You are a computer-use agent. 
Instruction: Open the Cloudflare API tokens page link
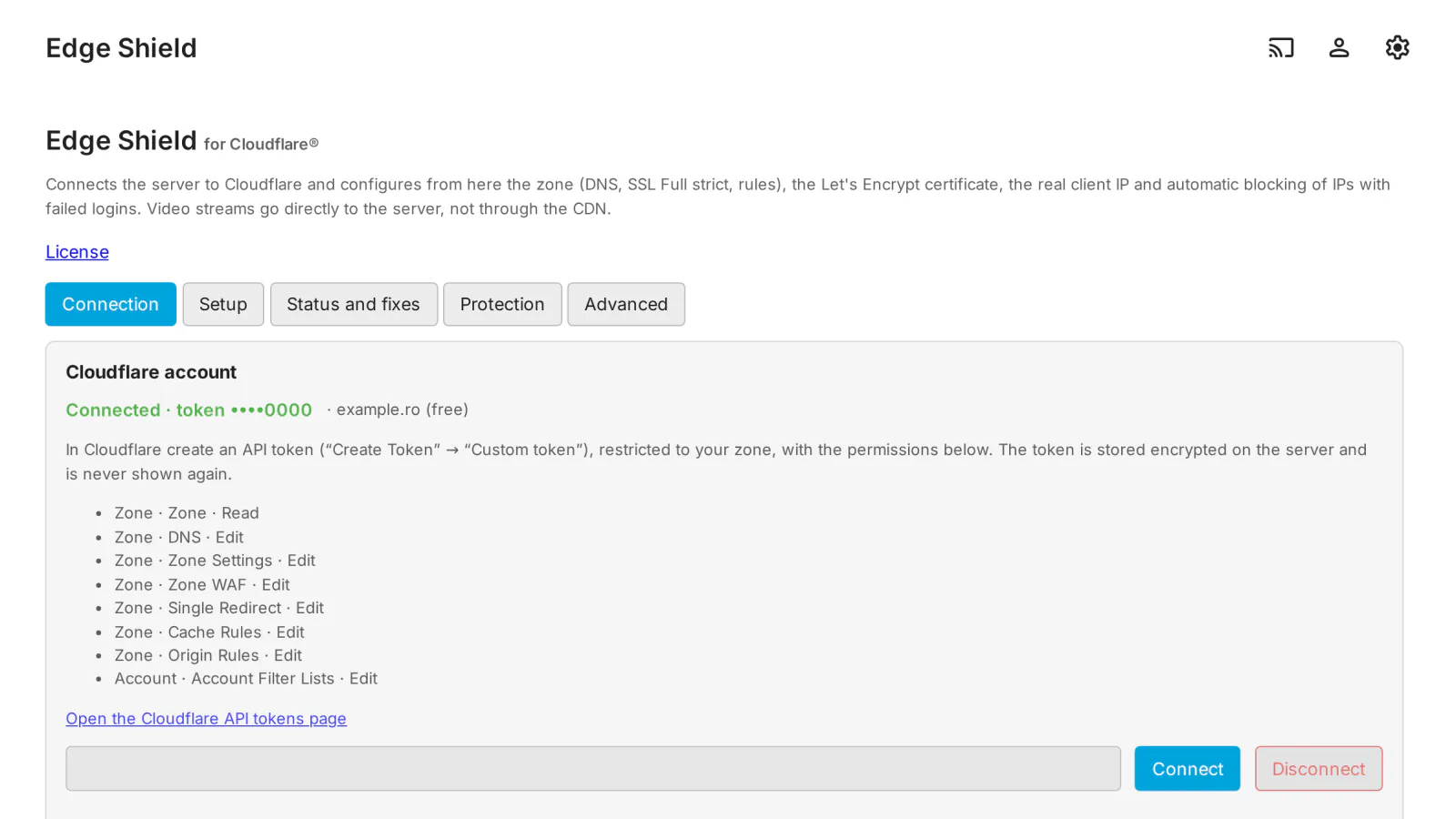206,719
